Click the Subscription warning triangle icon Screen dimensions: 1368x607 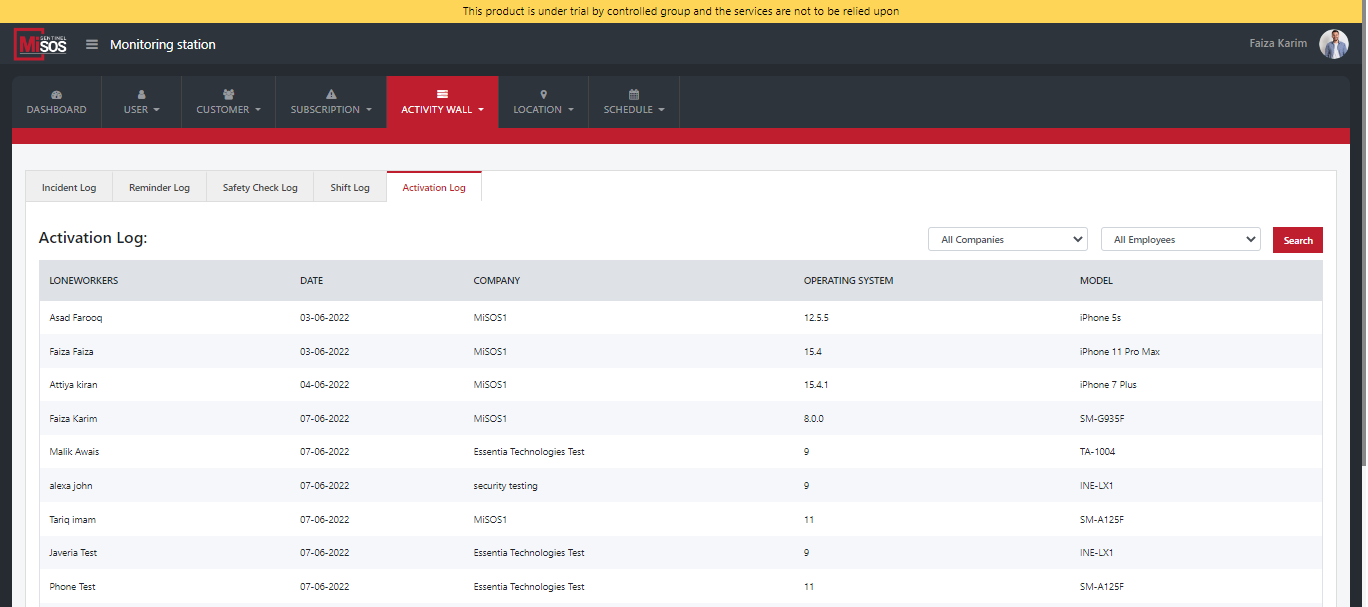tap(331, 94)
